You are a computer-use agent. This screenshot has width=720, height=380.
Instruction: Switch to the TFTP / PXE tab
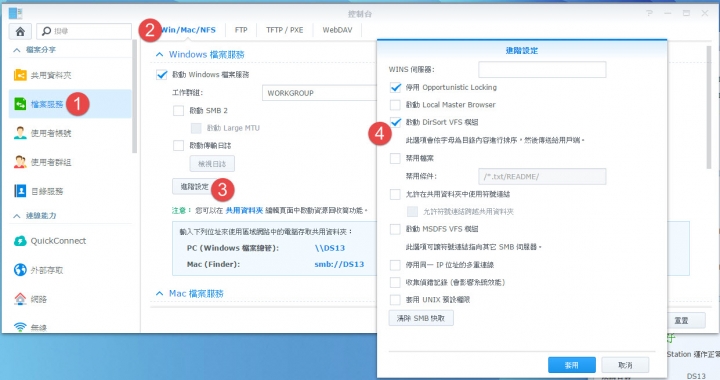tap(285, 30)
